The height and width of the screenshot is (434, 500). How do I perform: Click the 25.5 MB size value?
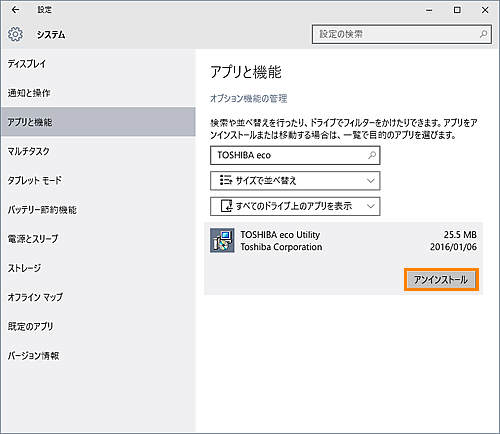460,235
